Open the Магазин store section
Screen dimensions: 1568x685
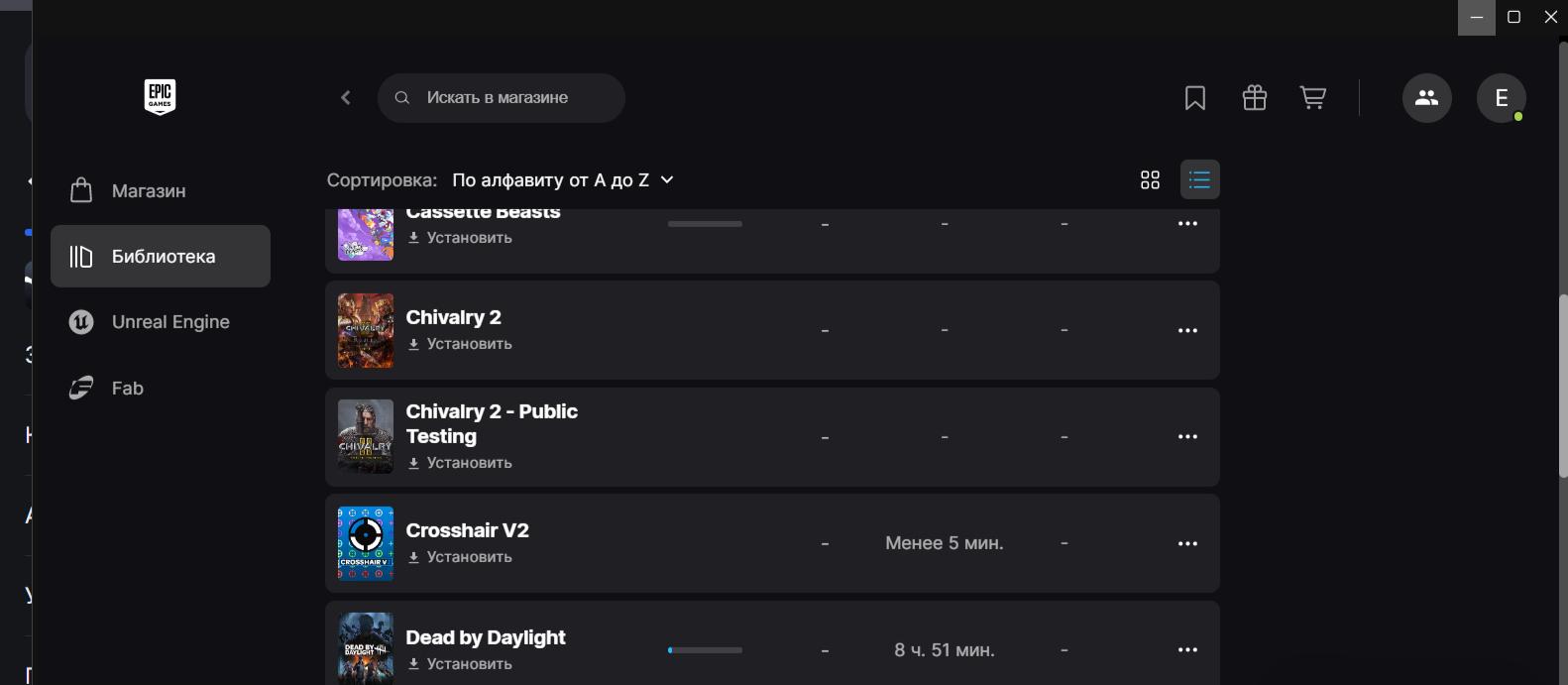148,190
